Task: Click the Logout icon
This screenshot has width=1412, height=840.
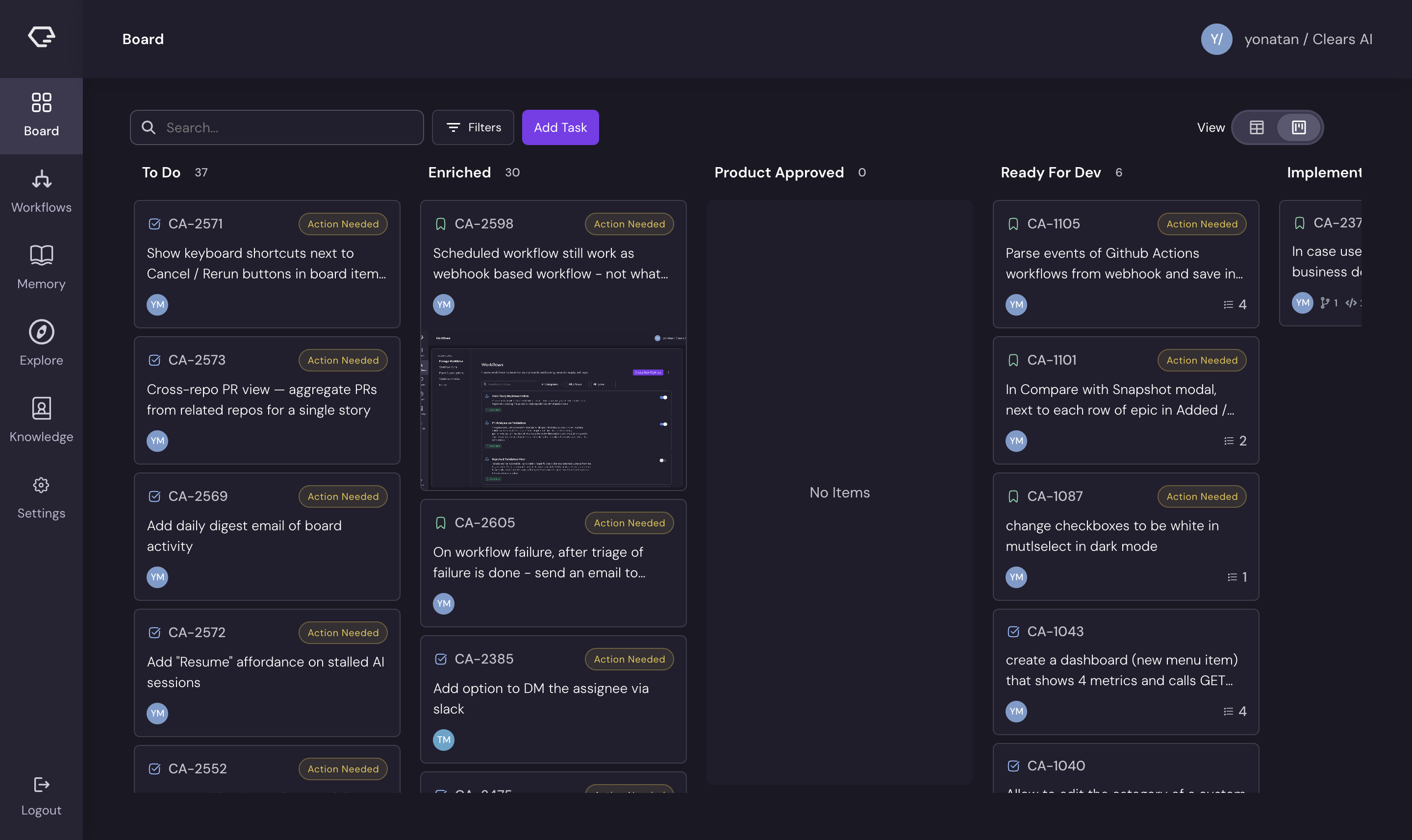Action: click(41, 785)
